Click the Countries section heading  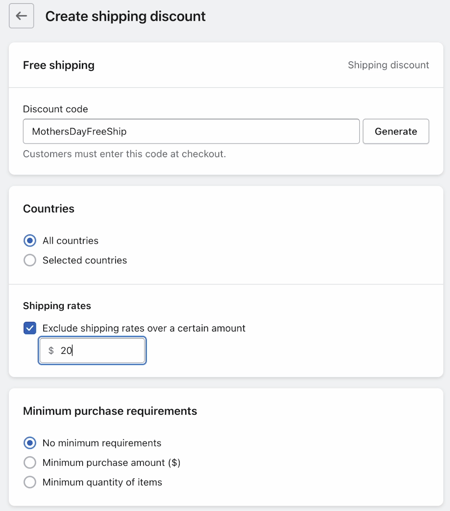tap(49, 209)
